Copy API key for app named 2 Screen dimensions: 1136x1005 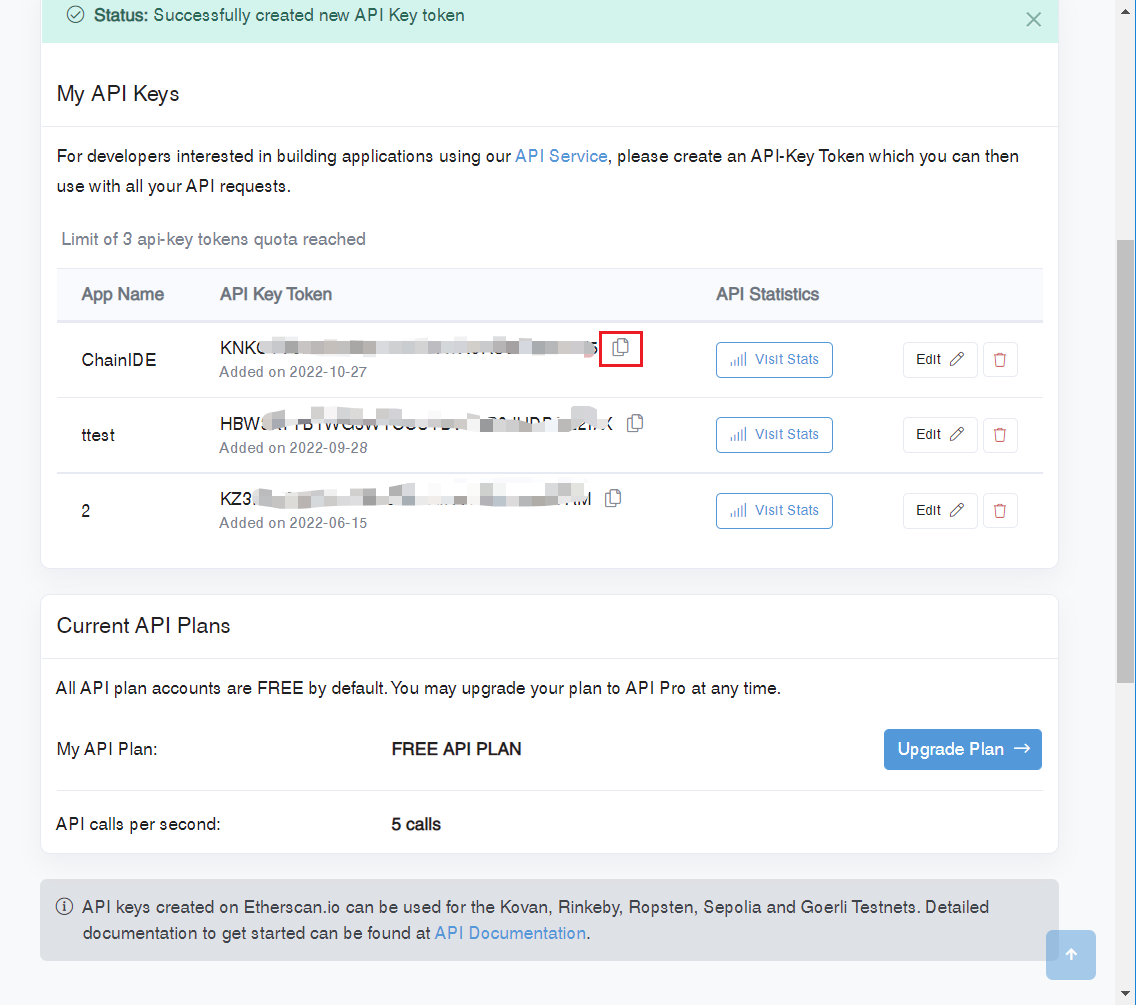[x=613, y=498]
